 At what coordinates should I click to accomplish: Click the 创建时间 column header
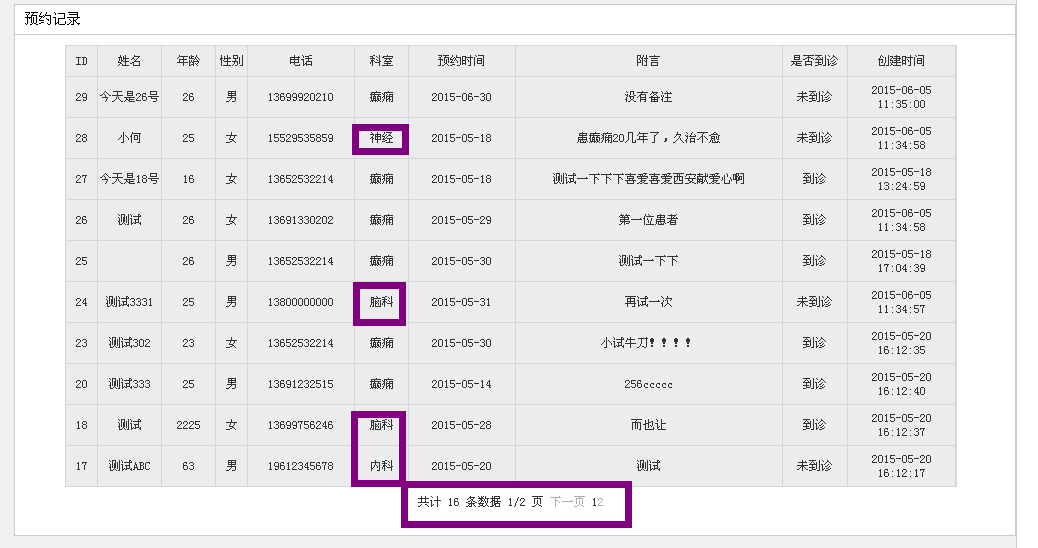[900, 61]
